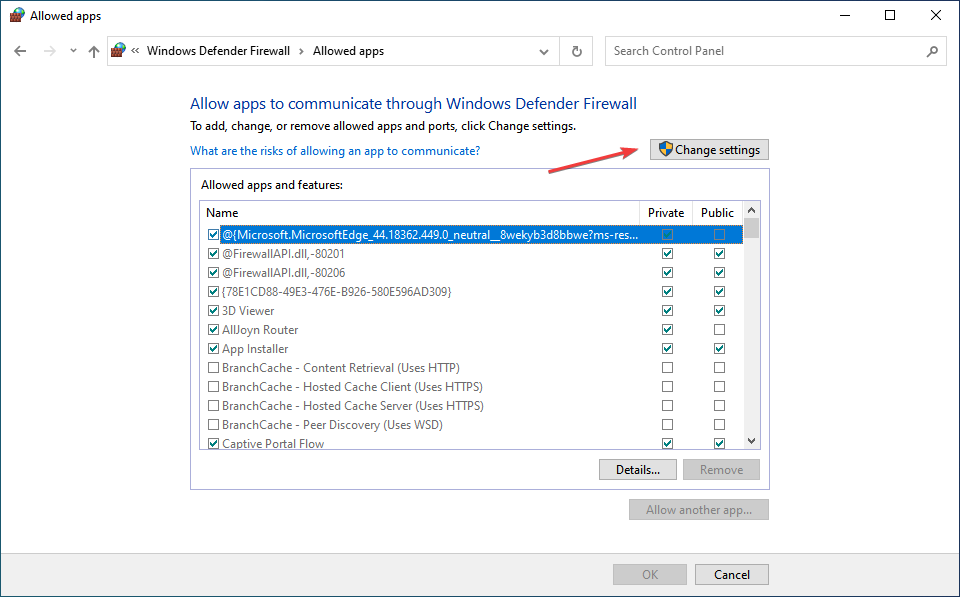Click the Allow another app button
Screen dimensions: 960x597
coord(699,509)
